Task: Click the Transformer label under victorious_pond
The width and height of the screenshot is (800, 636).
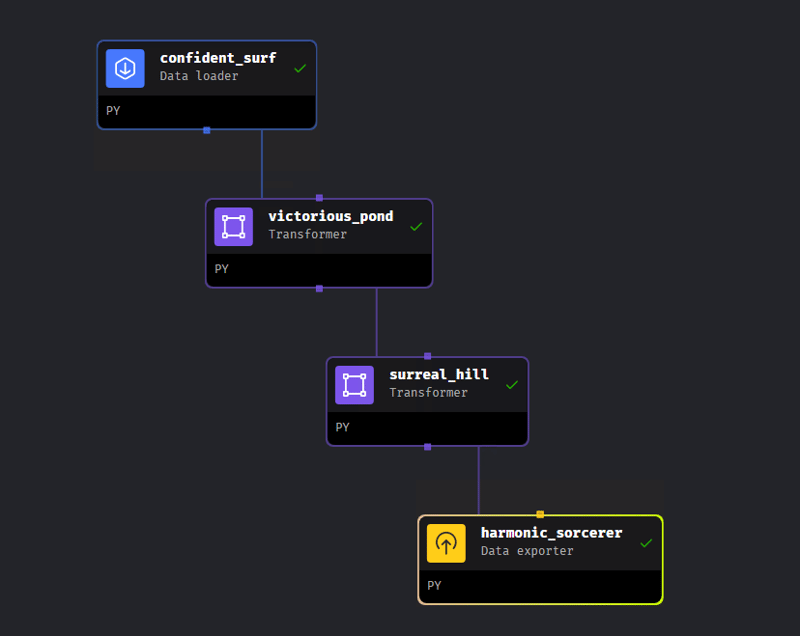Action: [x=308, y=234]
